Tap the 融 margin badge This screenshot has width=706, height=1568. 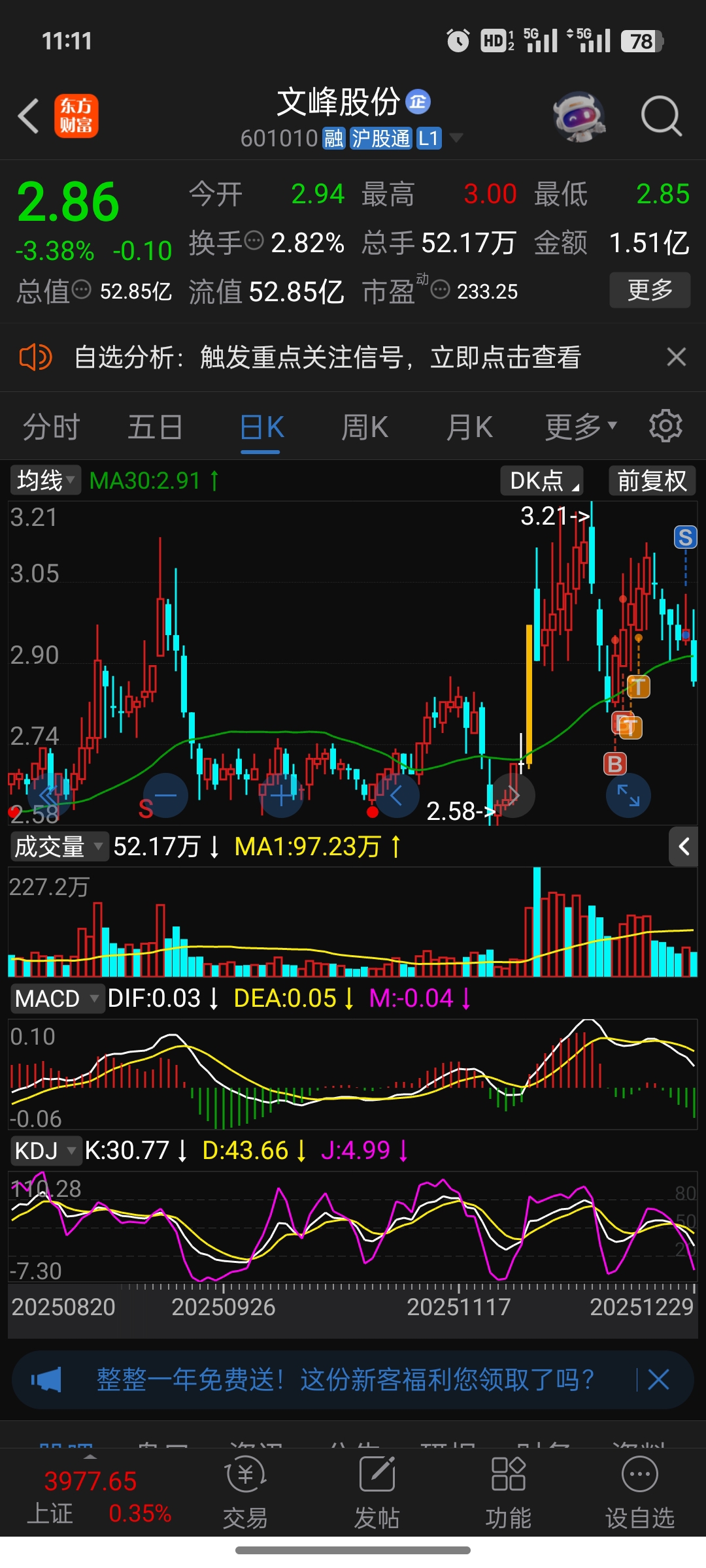[x=333, y=139]
